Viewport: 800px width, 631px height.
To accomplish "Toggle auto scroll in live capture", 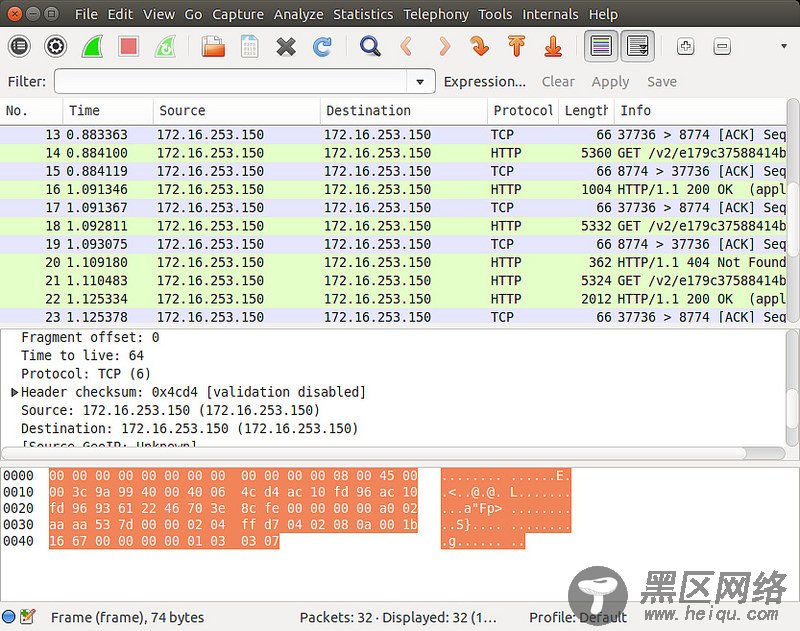I will click(x=637, y=46).
